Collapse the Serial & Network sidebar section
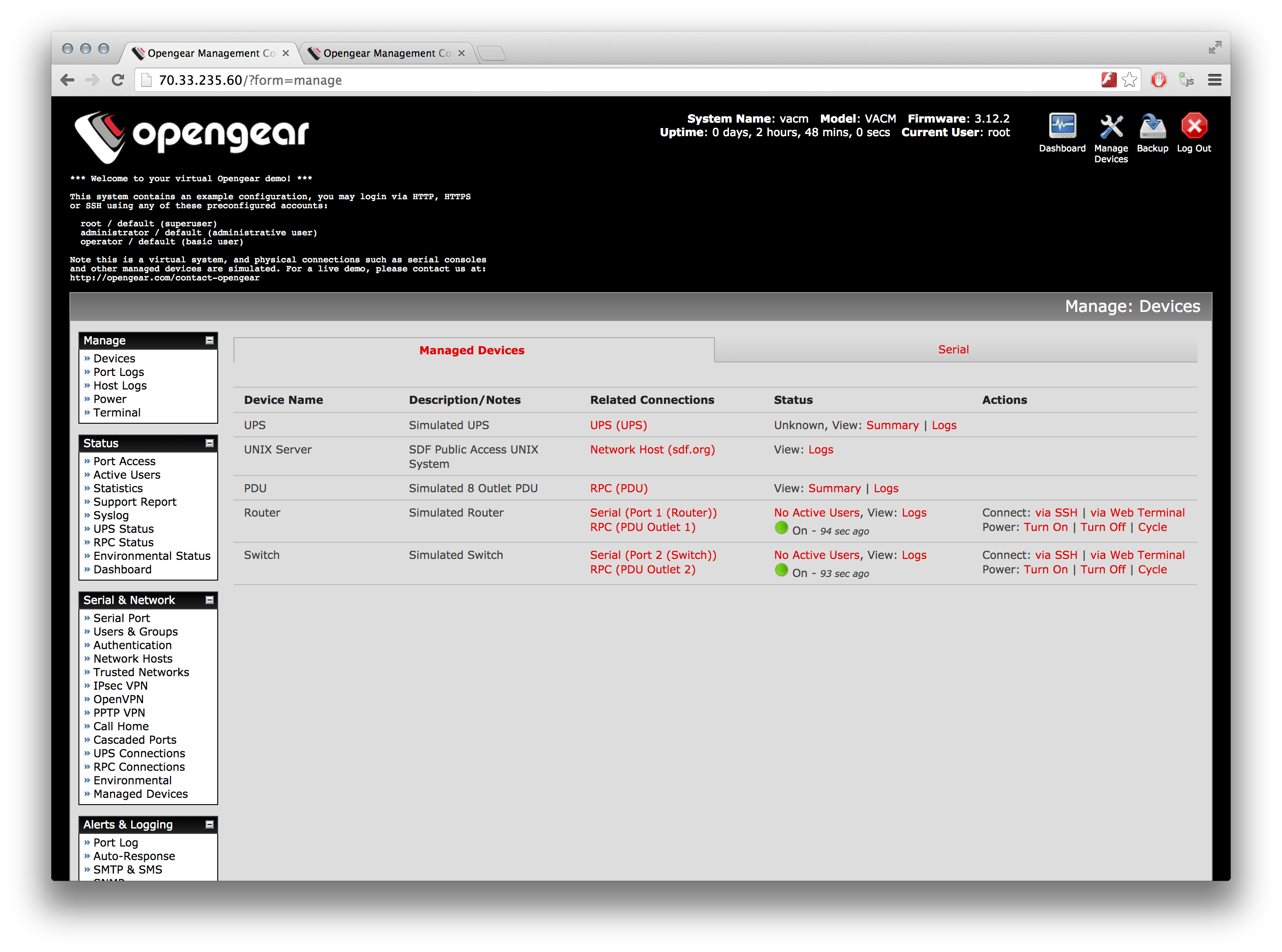Viewport: 1282px width, 952px height. tap(210, 600)
